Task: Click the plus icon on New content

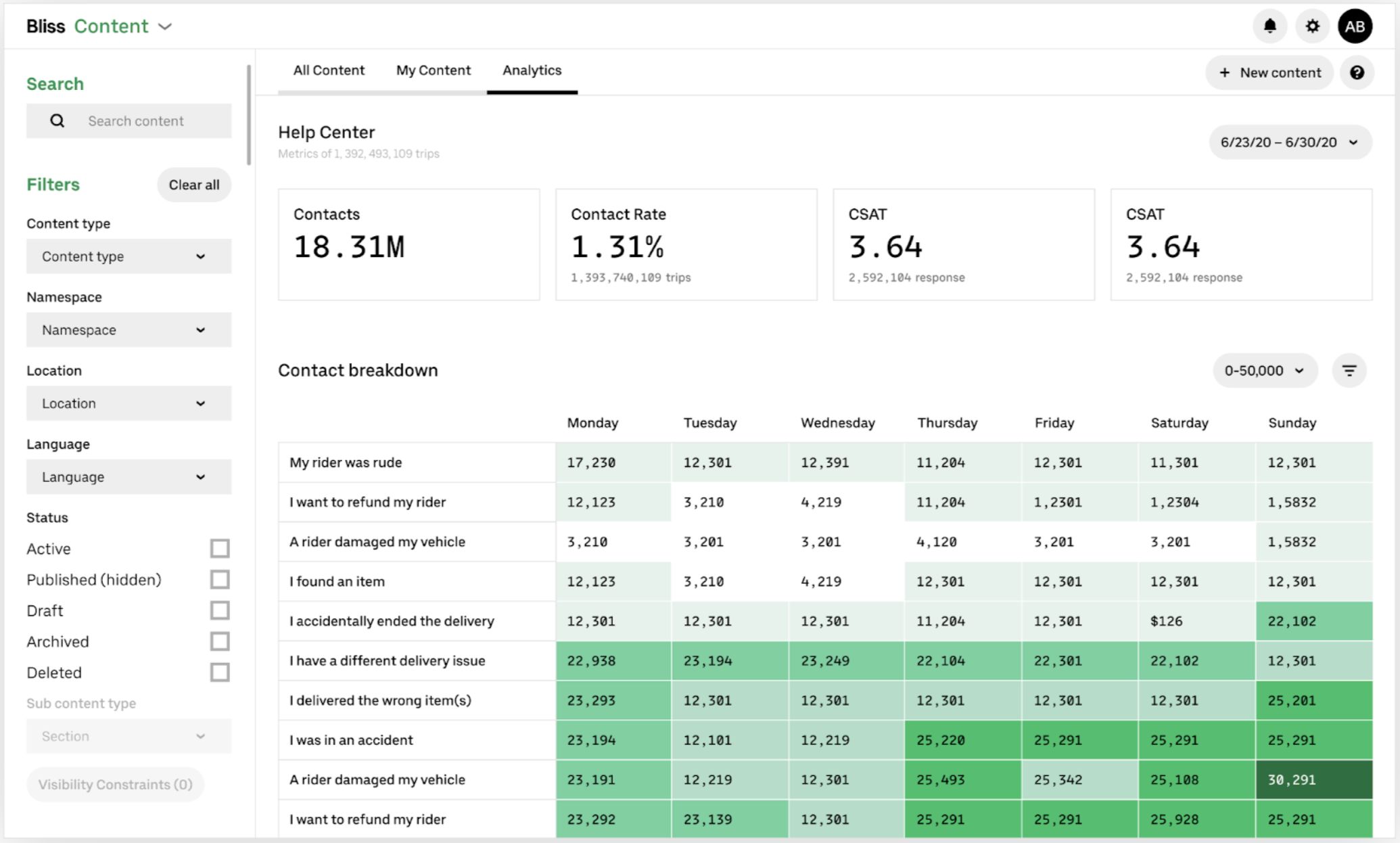Action: click(x=1225, y=72)
